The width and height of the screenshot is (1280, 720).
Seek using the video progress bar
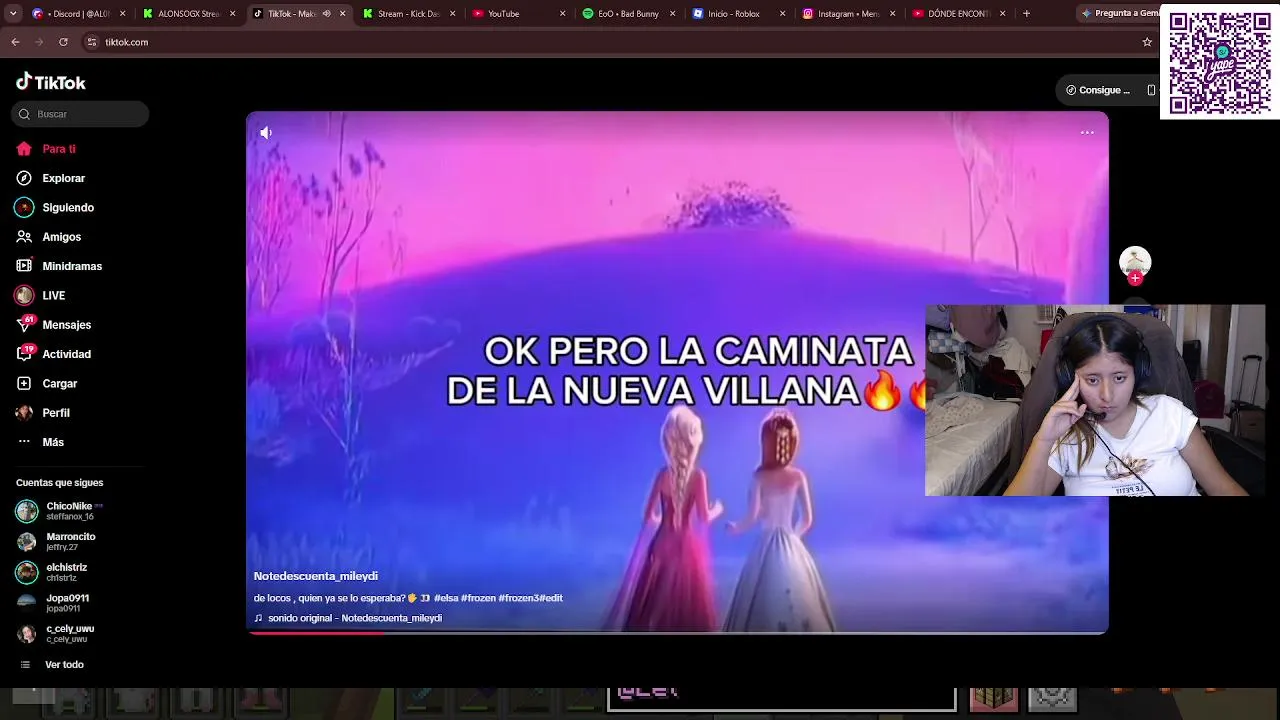click(x=677, y=632)
